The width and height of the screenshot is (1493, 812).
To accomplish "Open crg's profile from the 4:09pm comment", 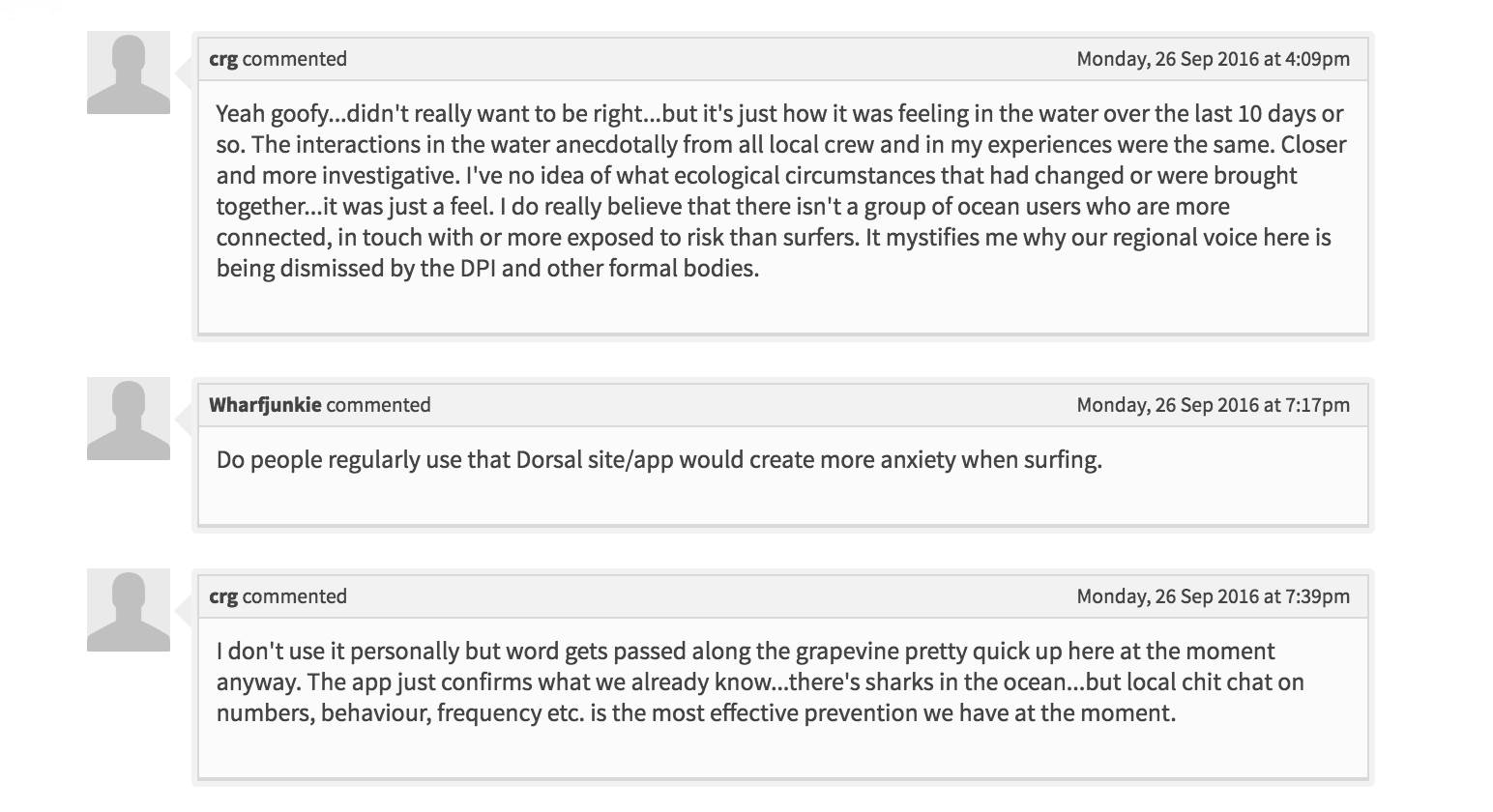I will (223, 59).
